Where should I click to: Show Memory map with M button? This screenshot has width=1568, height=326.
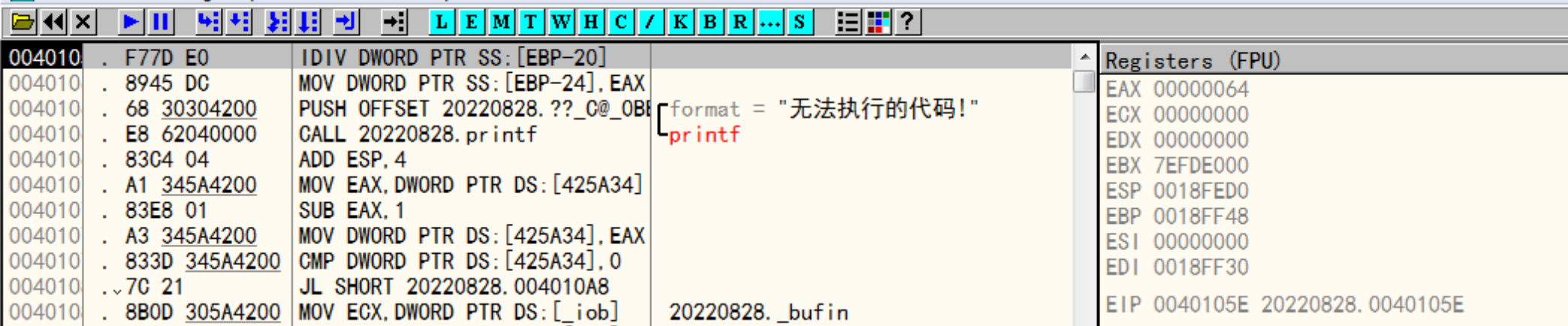(501, 22)
